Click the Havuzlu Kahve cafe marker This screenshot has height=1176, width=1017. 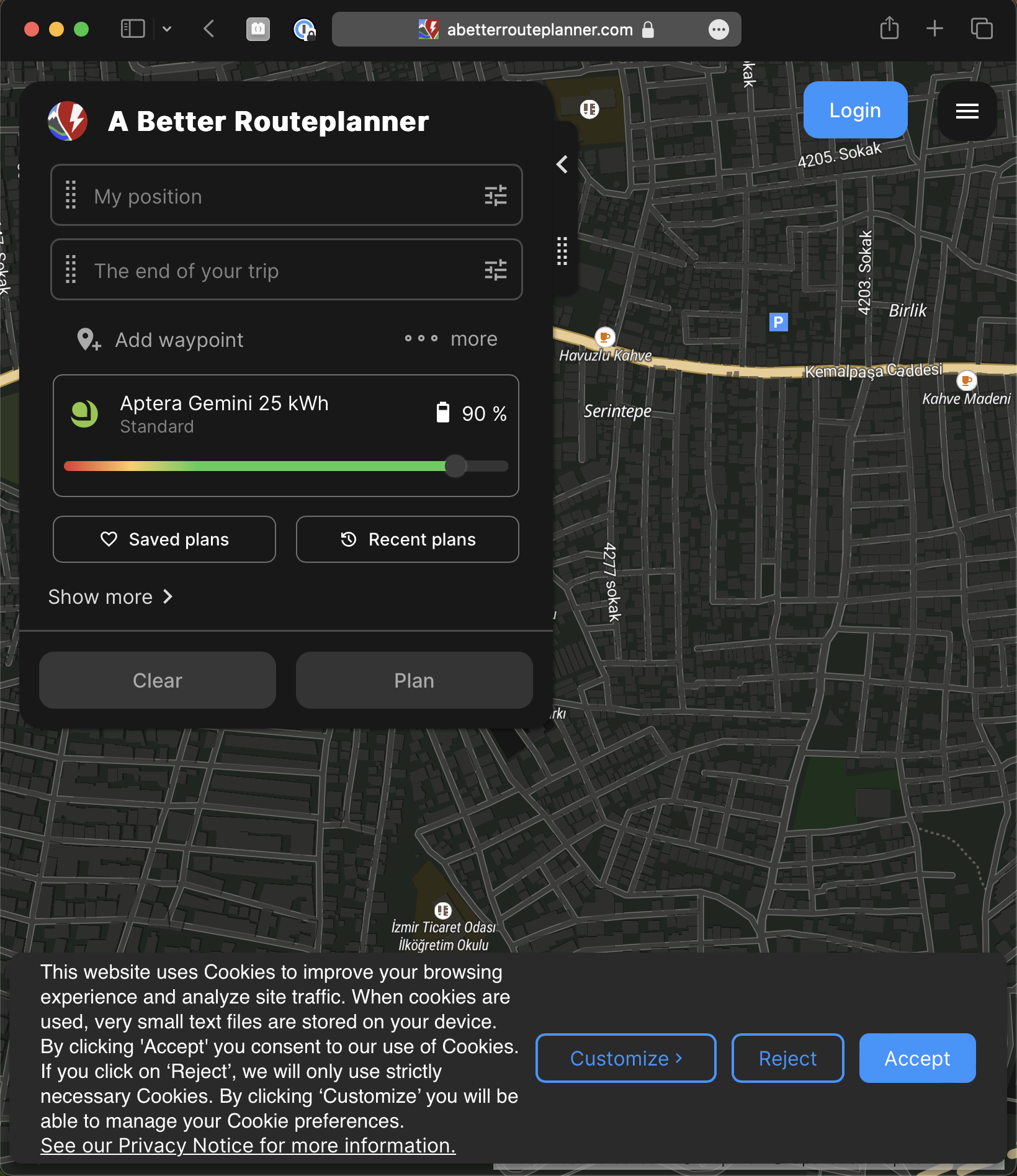click(x=605, y=337)
